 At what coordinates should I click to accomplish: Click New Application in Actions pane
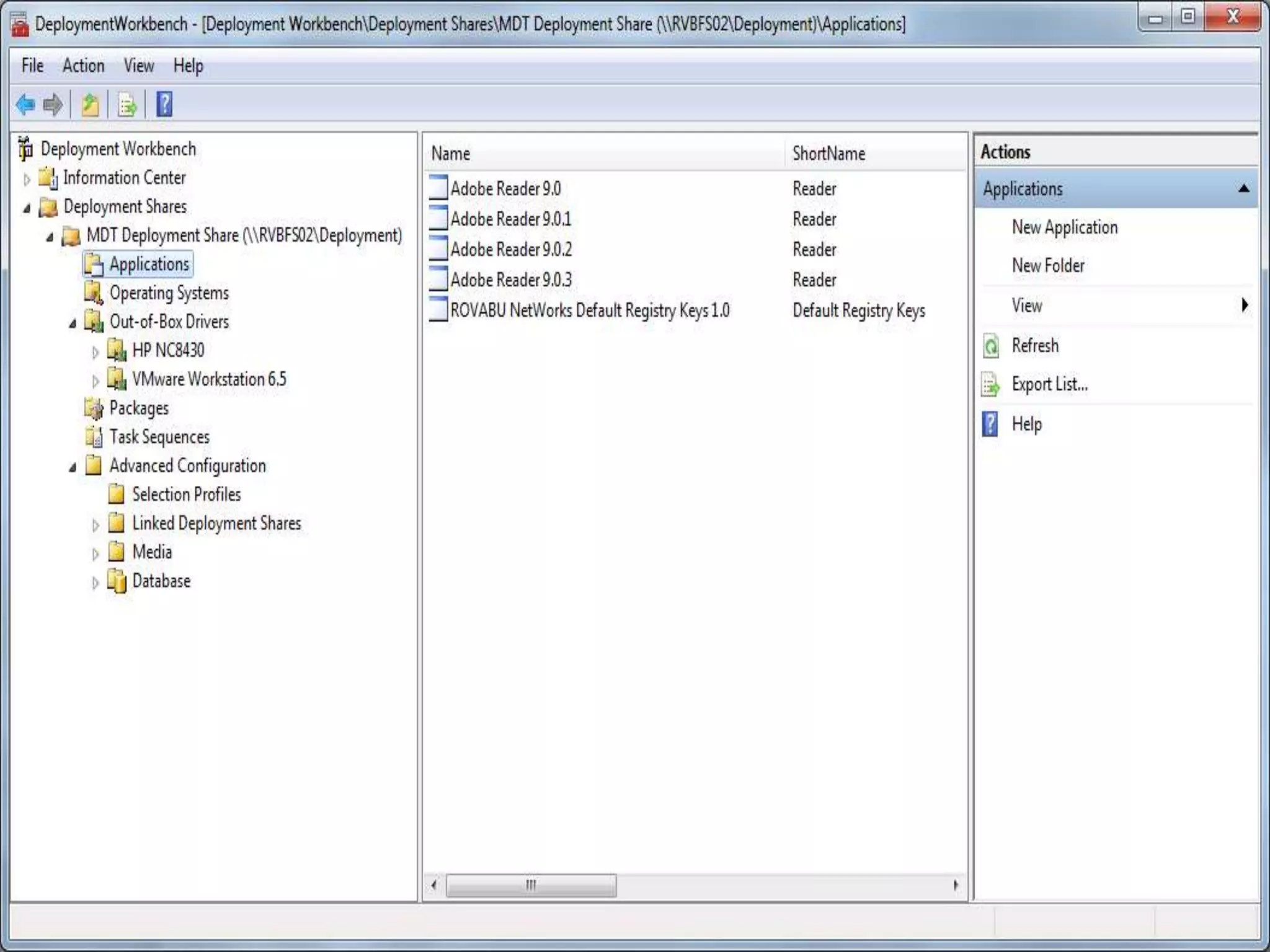coord(1065,227)
